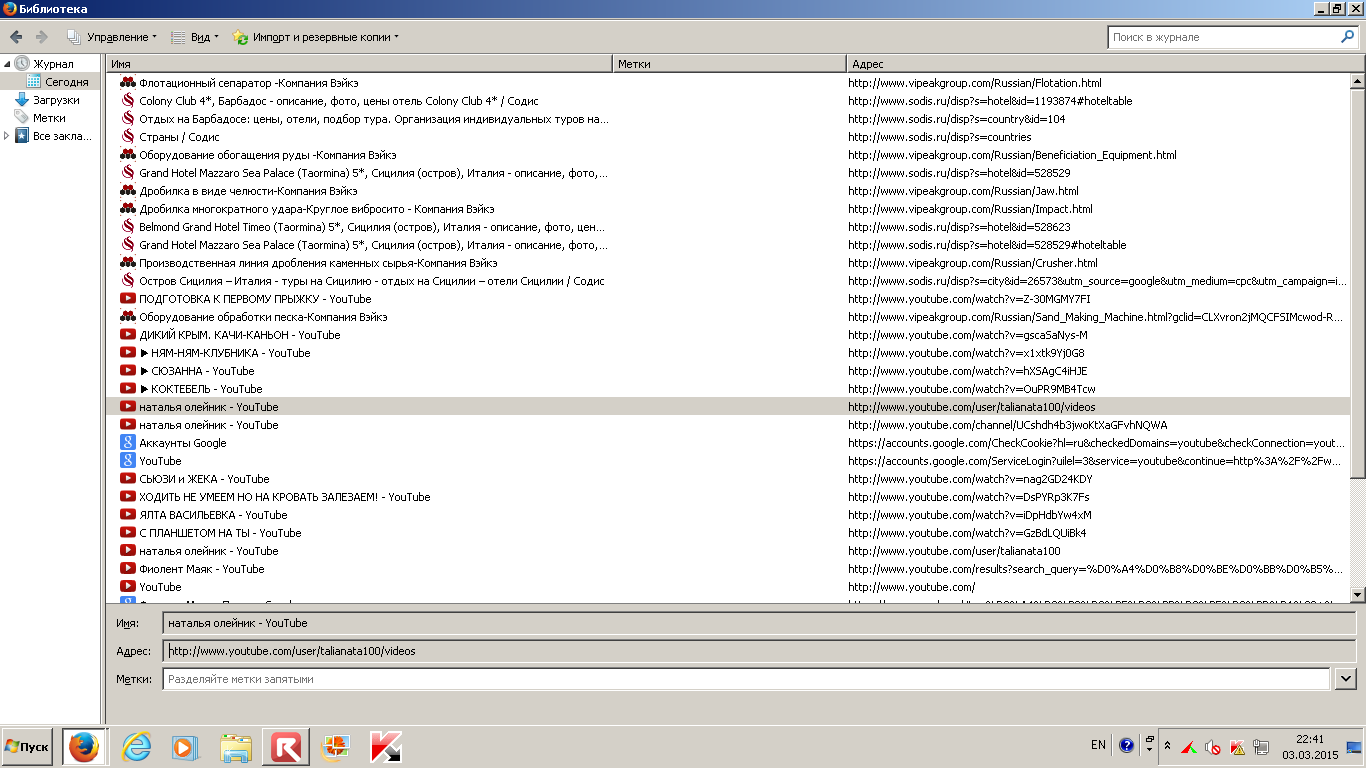This screenshot has width=1366, height=768.
Task: Select С ПЛАНШЕТОМ НА ТЫ row
Action: pyautogui.click(x=727, y=533)
